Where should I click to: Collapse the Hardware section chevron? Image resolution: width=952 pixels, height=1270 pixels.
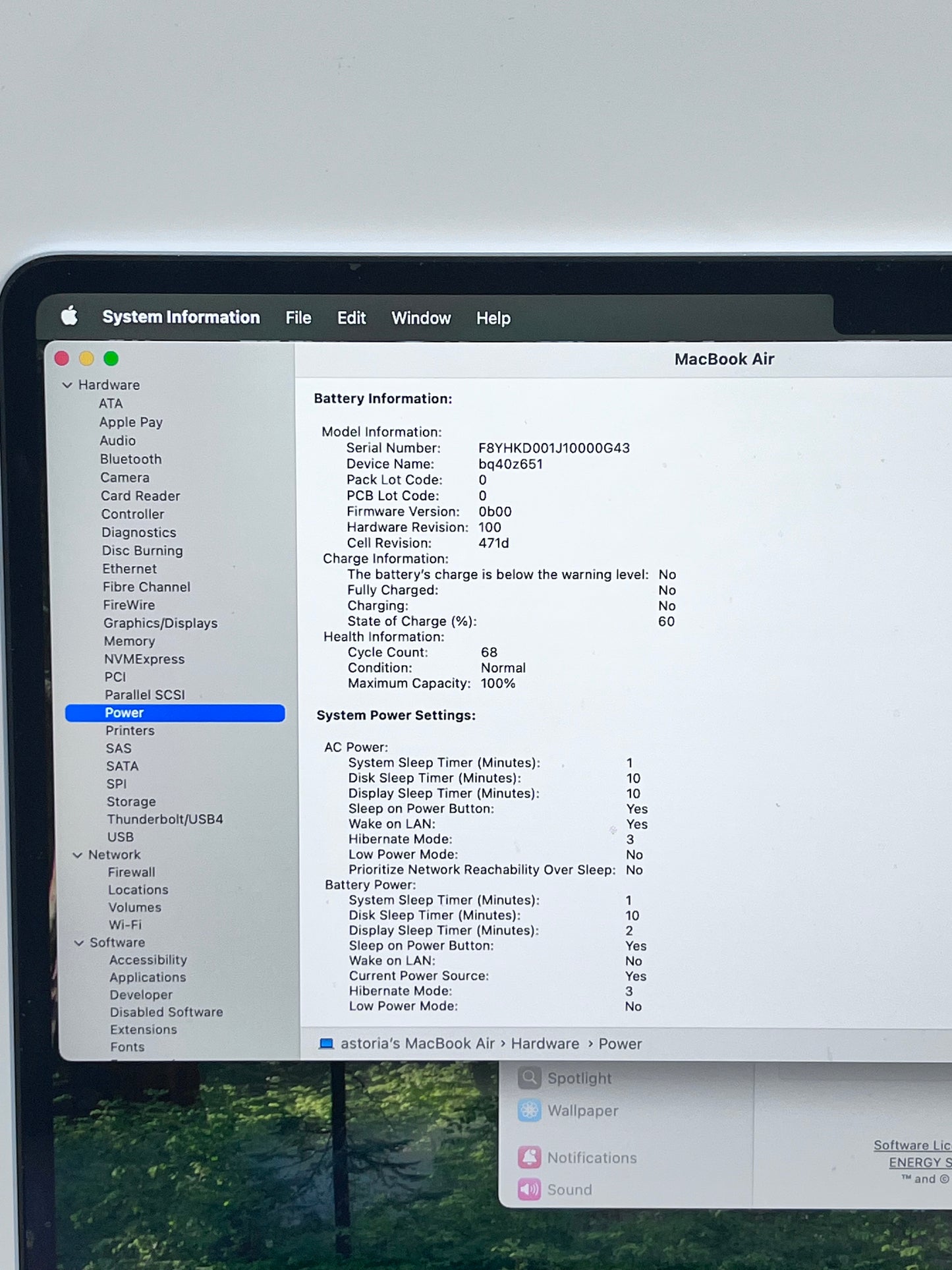tap(67, 385)
